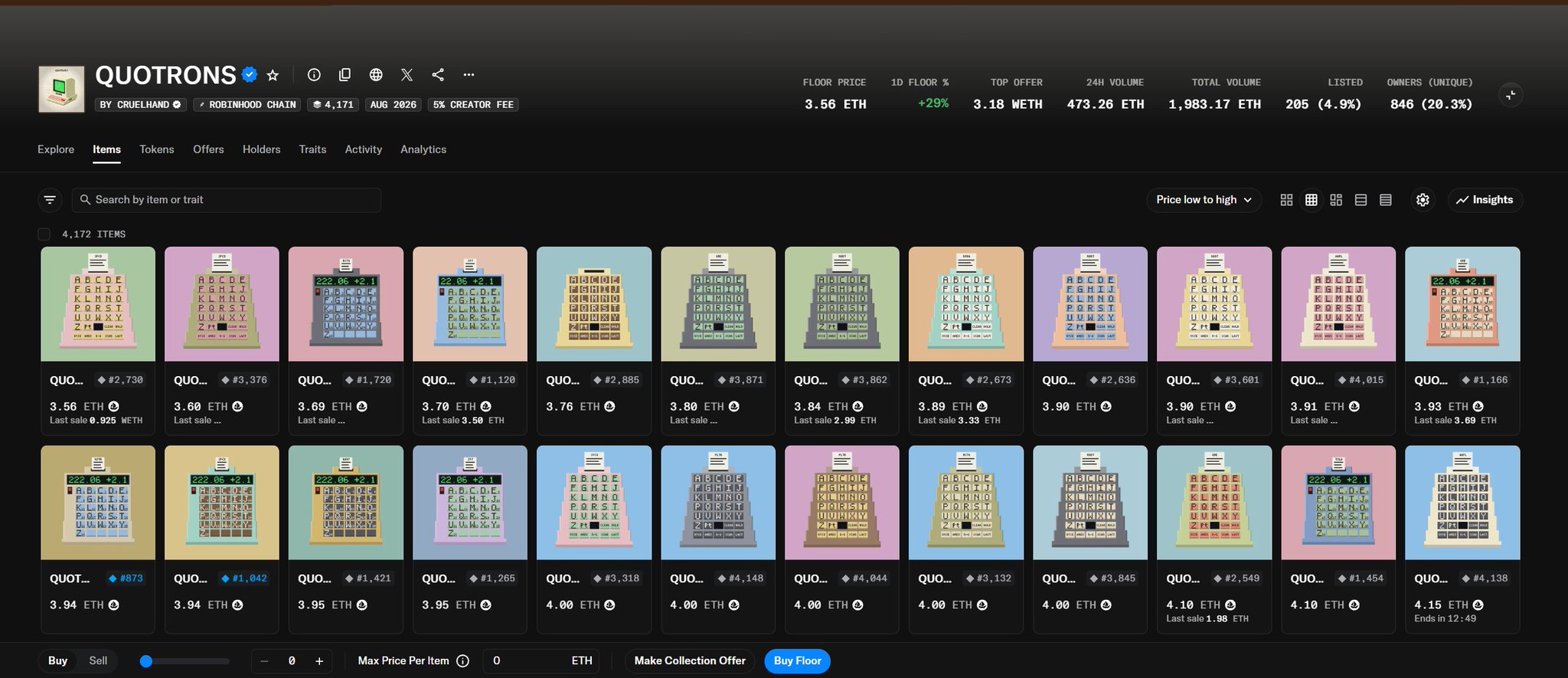Screen dimensions: 1568x678
Task: Open the NFT card ranked #1,720 at 3.69 ETH
Action: (x=346, y=341)
